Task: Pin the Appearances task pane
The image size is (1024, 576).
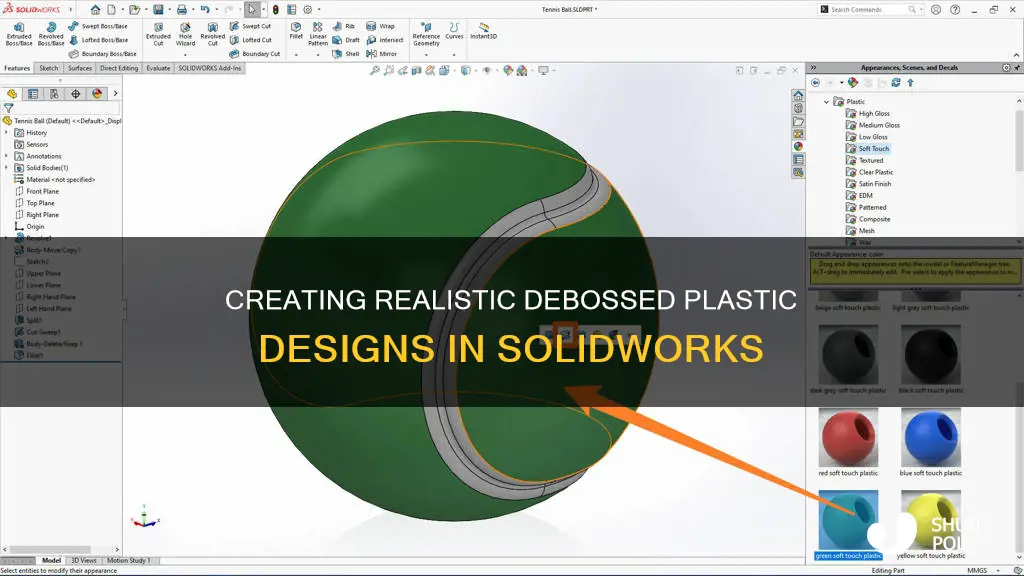Action: point(1017,67)
